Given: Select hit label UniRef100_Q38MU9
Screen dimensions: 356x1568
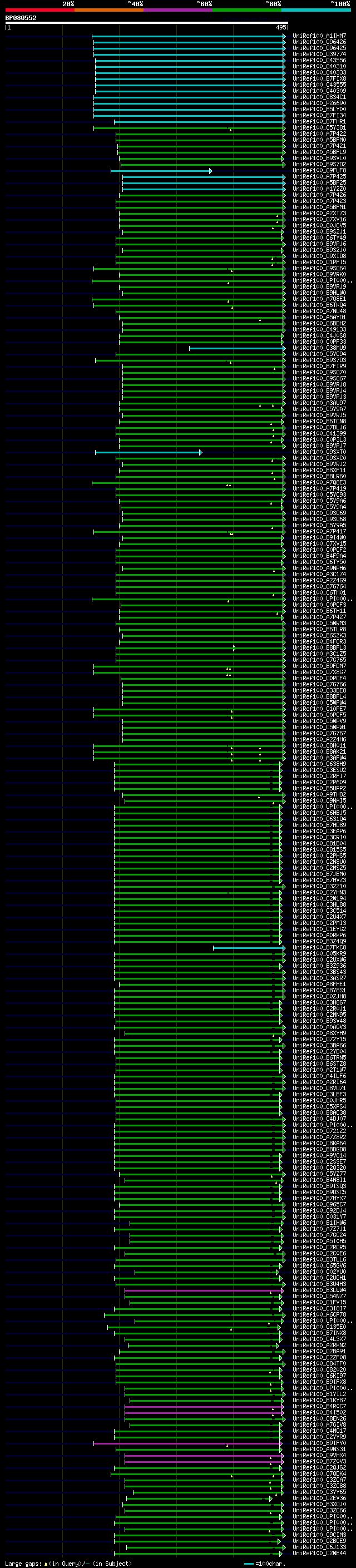Looking at the screenshot, I should [x=319, y=348].
